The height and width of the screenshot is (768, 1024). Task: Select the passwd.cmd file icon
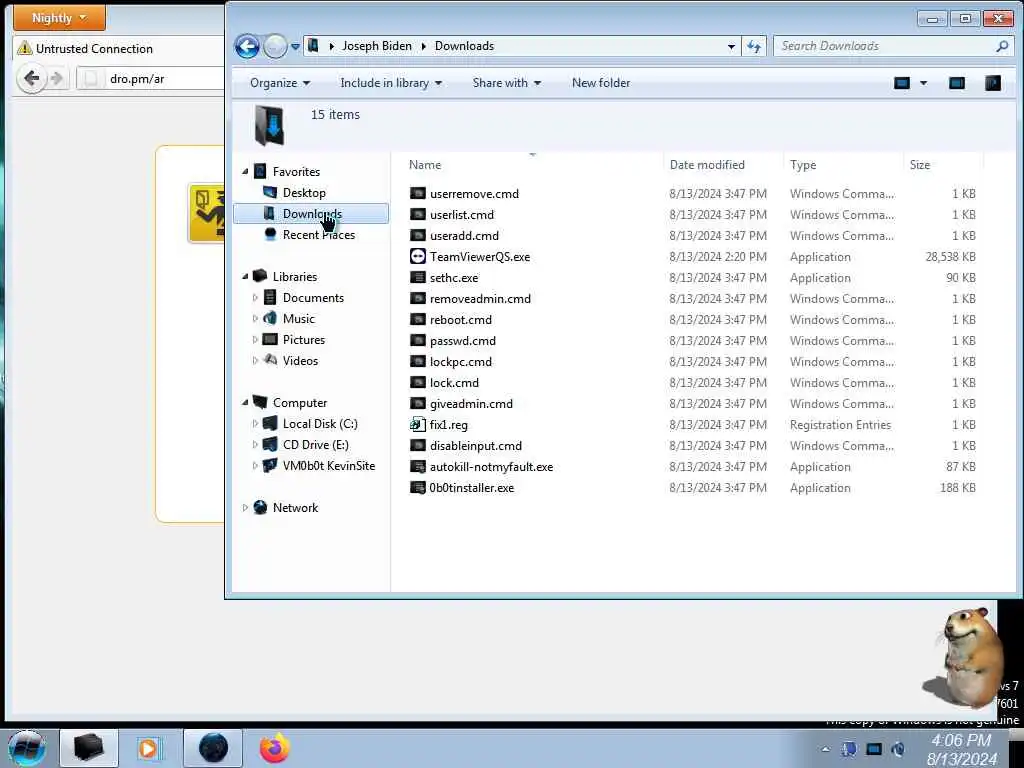[x=417, y=340]
